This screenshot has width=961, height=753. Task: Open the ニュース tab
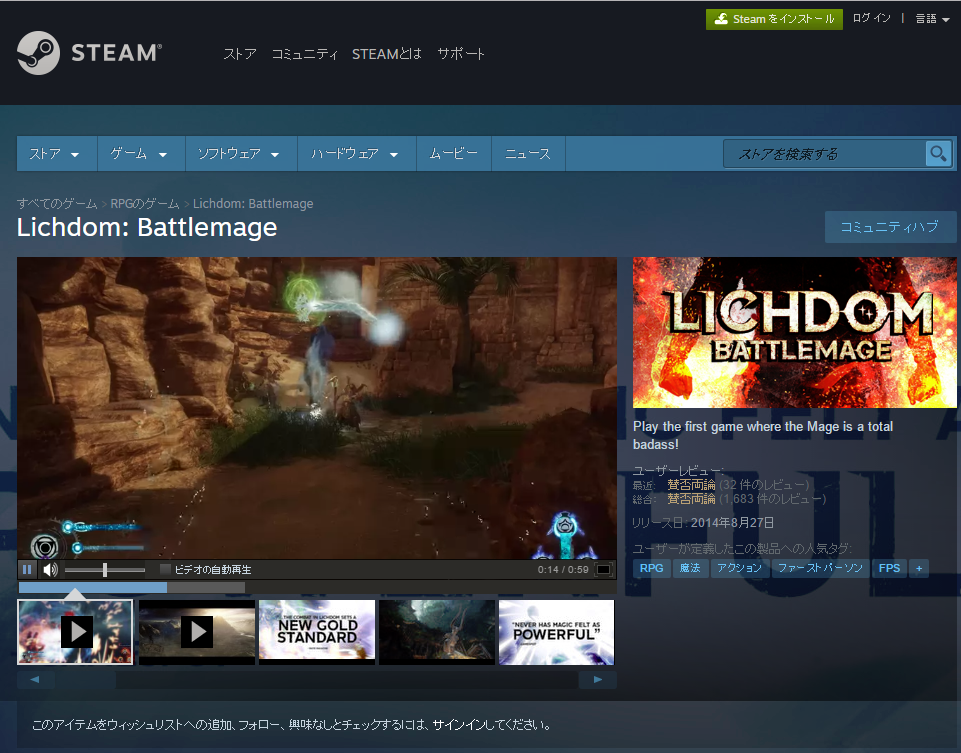[528, 154]
